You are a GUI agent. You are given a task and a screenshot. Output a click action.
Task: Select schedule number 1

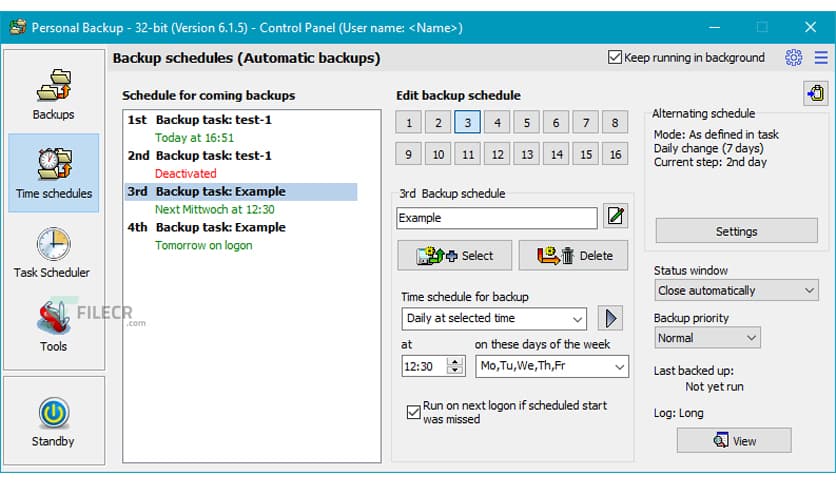pyautogui.click(x=409, y=123)
